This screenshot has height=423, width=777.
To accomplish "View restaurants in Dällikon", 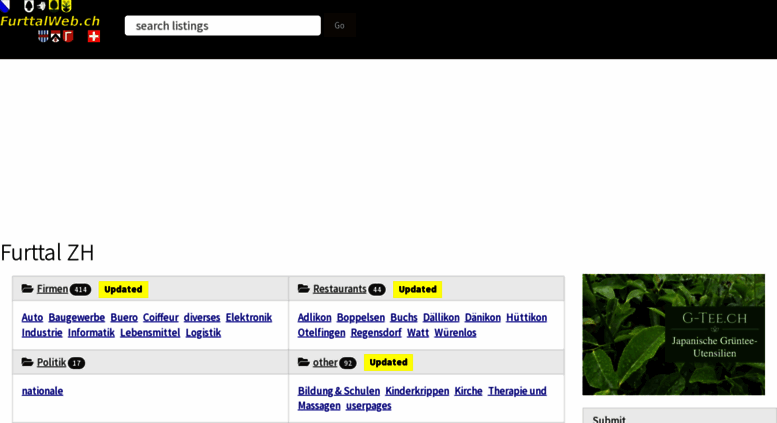I will tap(441, 317).
